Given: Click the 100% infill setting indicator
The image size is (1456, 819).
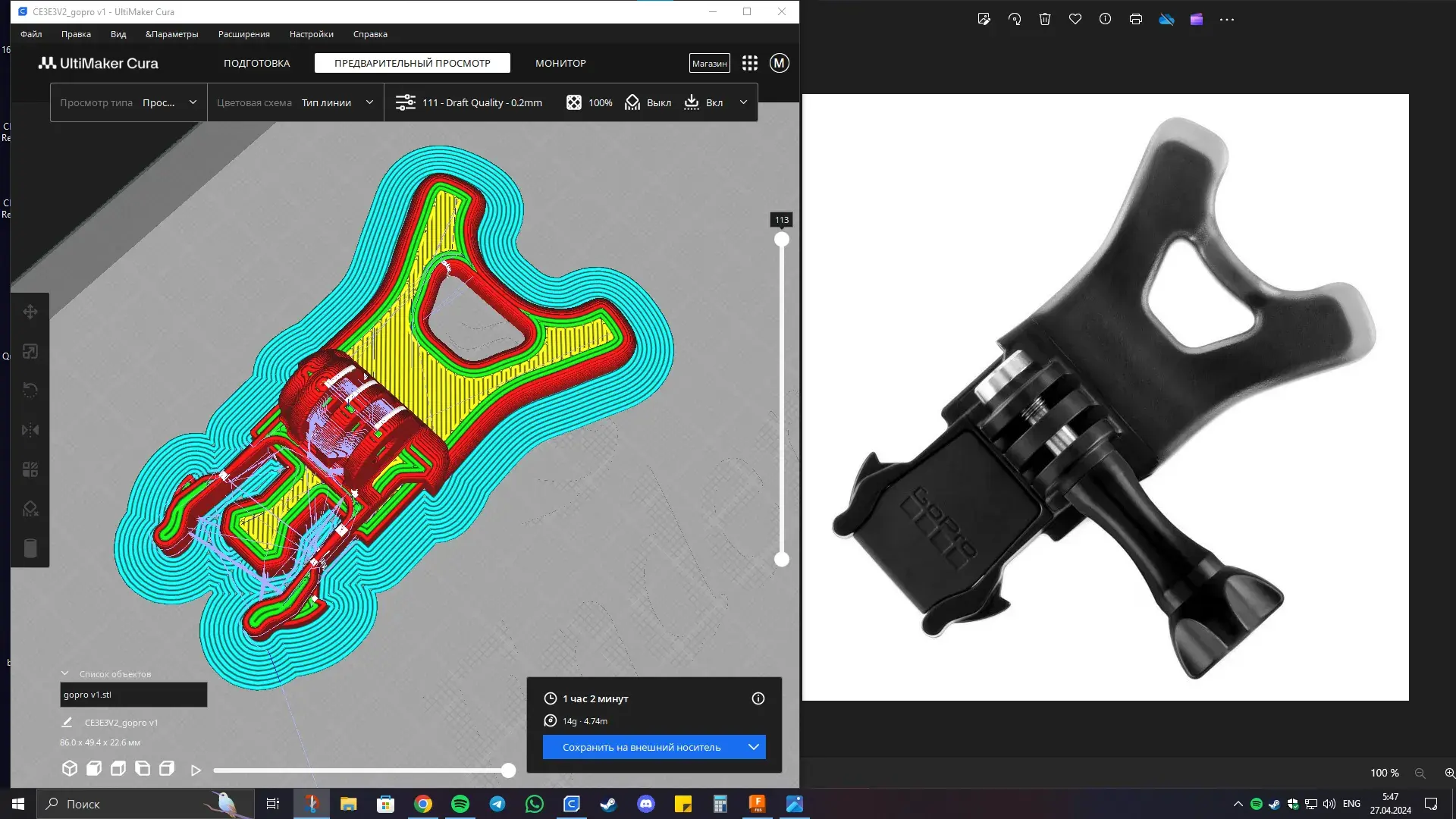Looking at the screenshot, I should [589, 102].
